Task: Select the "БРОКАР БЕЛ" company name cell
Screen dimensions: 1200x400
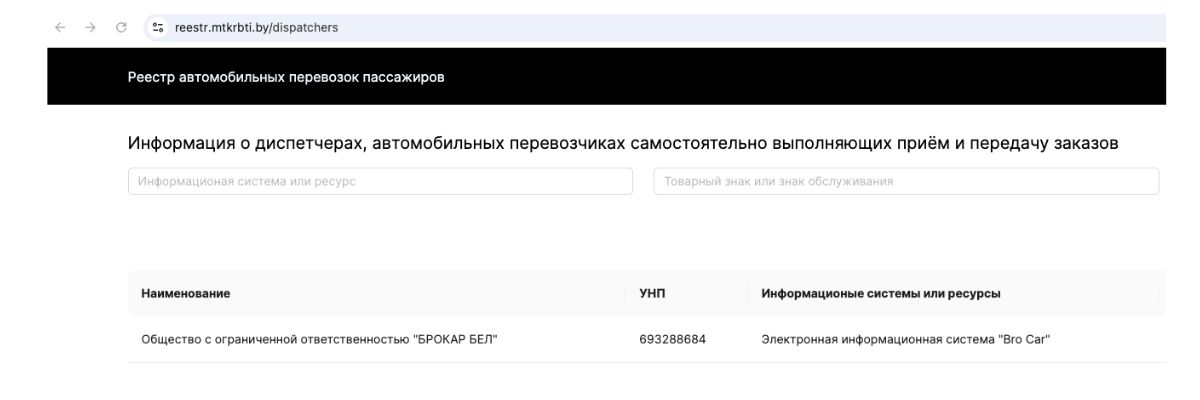Action: pyautogui.click(x=320, y=340)
